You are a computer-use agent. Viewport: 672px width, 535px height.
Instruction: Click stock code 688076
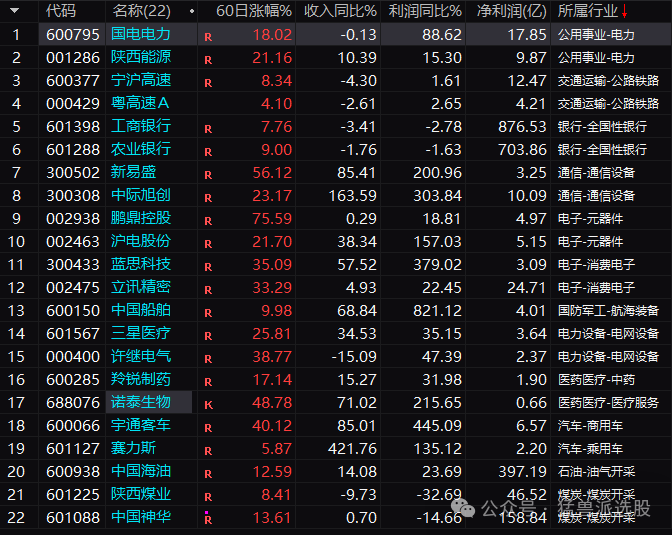coord(73,403)
